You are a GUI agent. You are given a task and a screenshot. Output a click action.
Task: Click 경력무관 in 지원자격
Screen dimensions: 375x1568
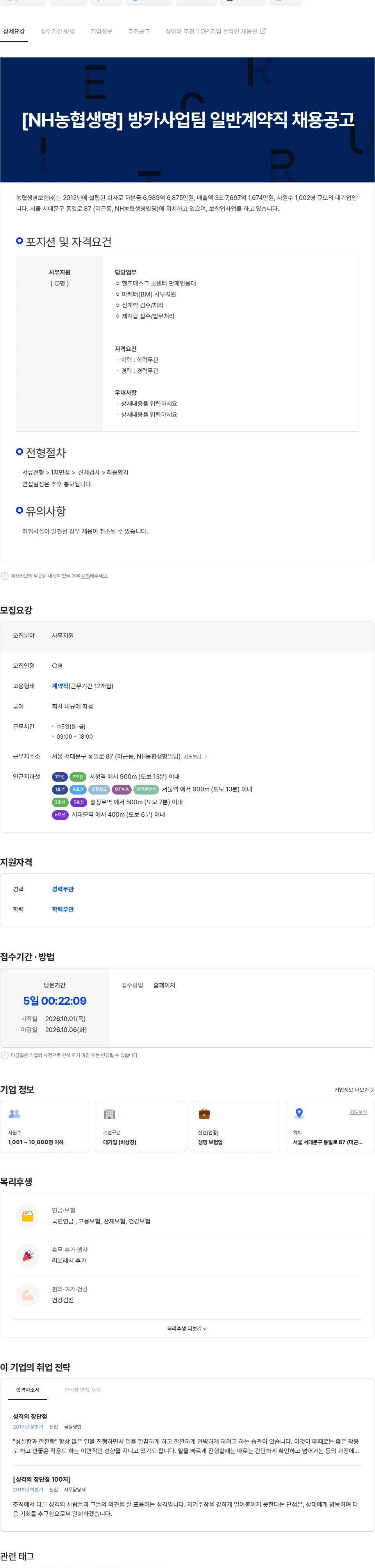[x=63, y=889]
